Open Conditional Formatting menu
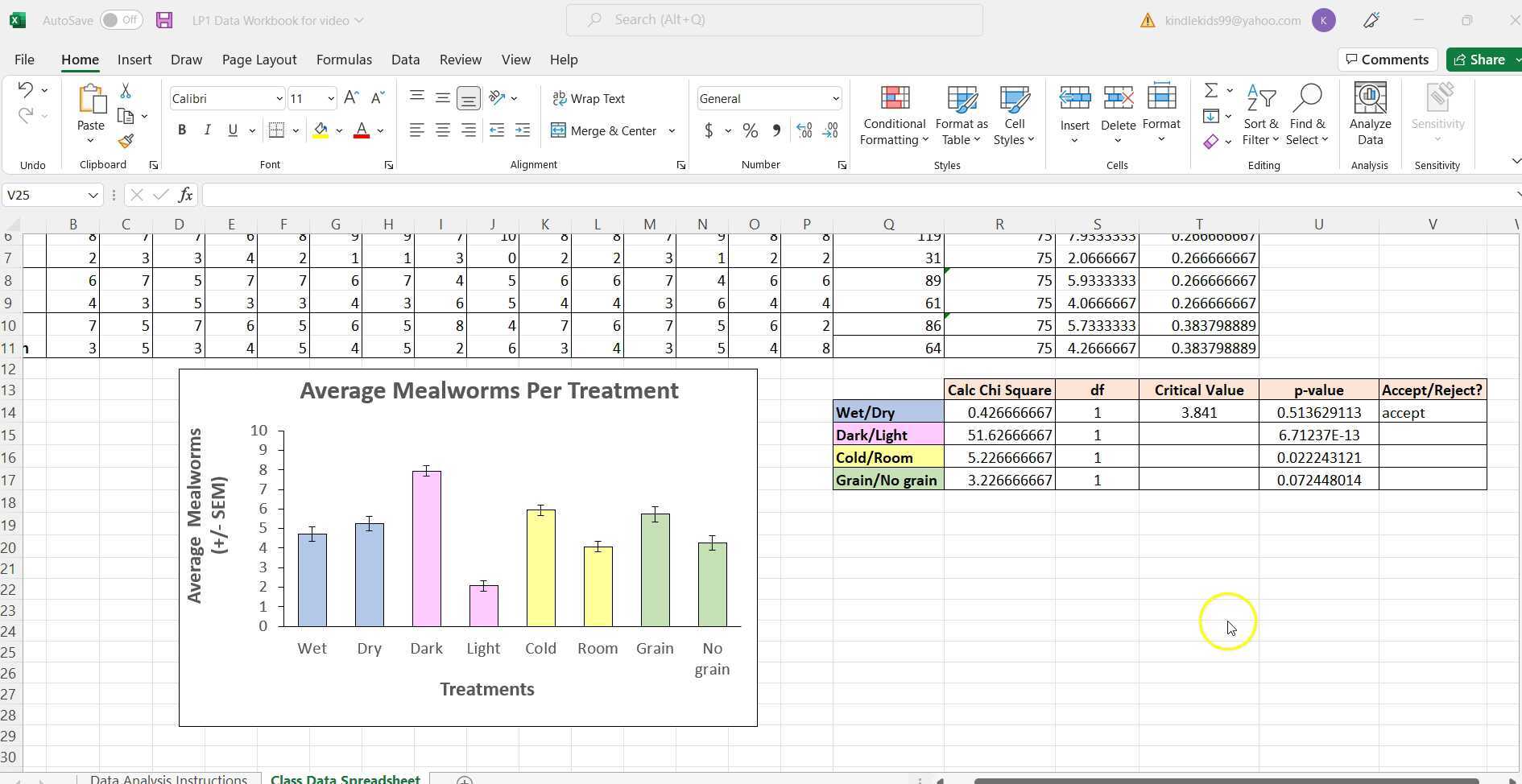1522x784 pixels. click(894, 117)
